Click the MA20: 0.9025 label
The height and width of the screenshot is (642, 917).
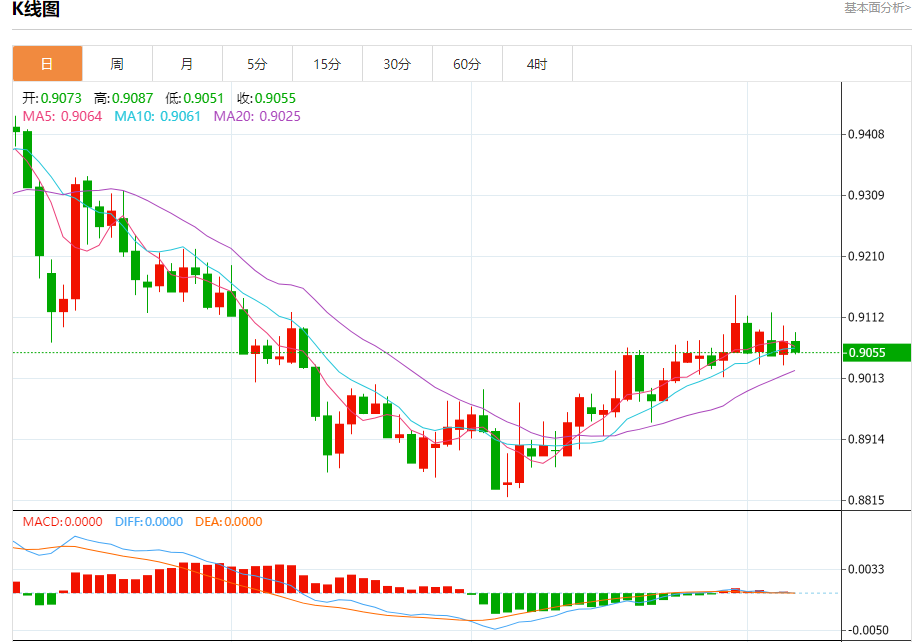[257, 116]
